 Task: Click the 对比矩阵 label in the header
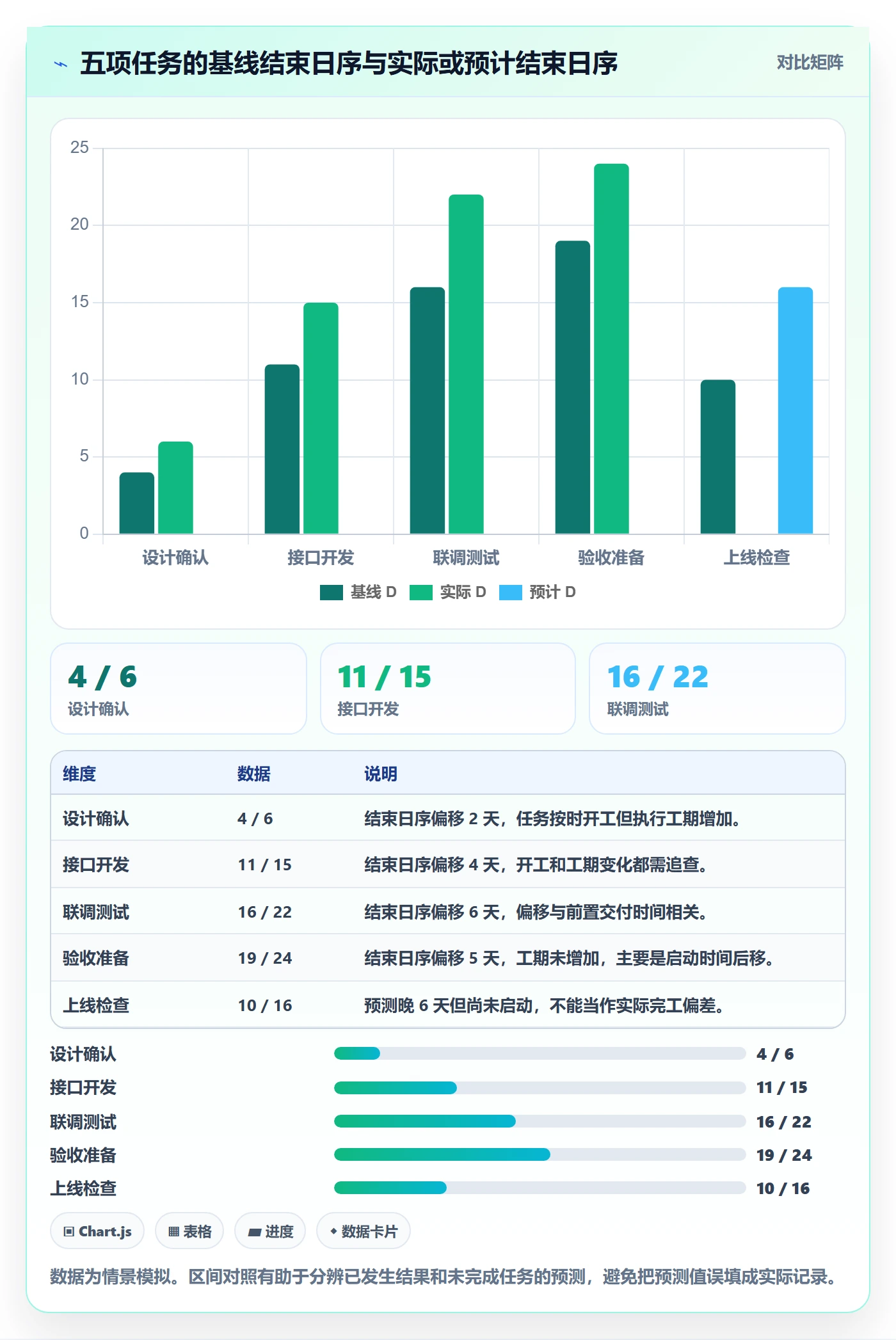click(810, 62)
